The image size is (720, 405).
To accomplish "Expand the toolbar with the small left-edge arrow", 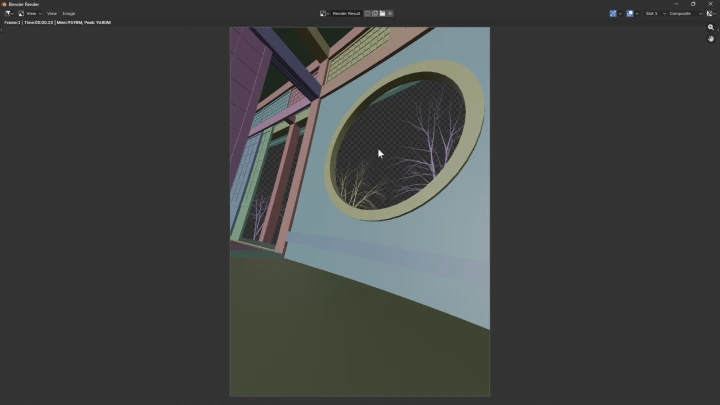I will click(x=1, y=30).
